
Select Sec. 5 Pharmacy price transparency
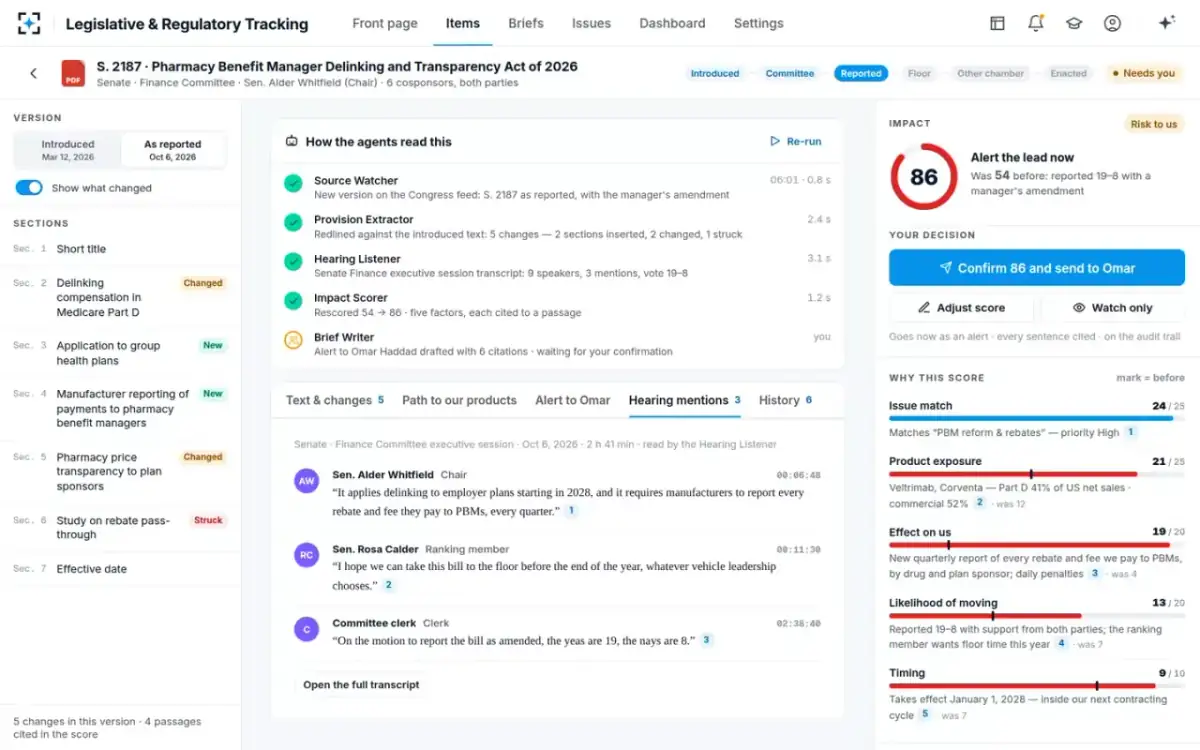pyautogui.click(x=120, y=471)
